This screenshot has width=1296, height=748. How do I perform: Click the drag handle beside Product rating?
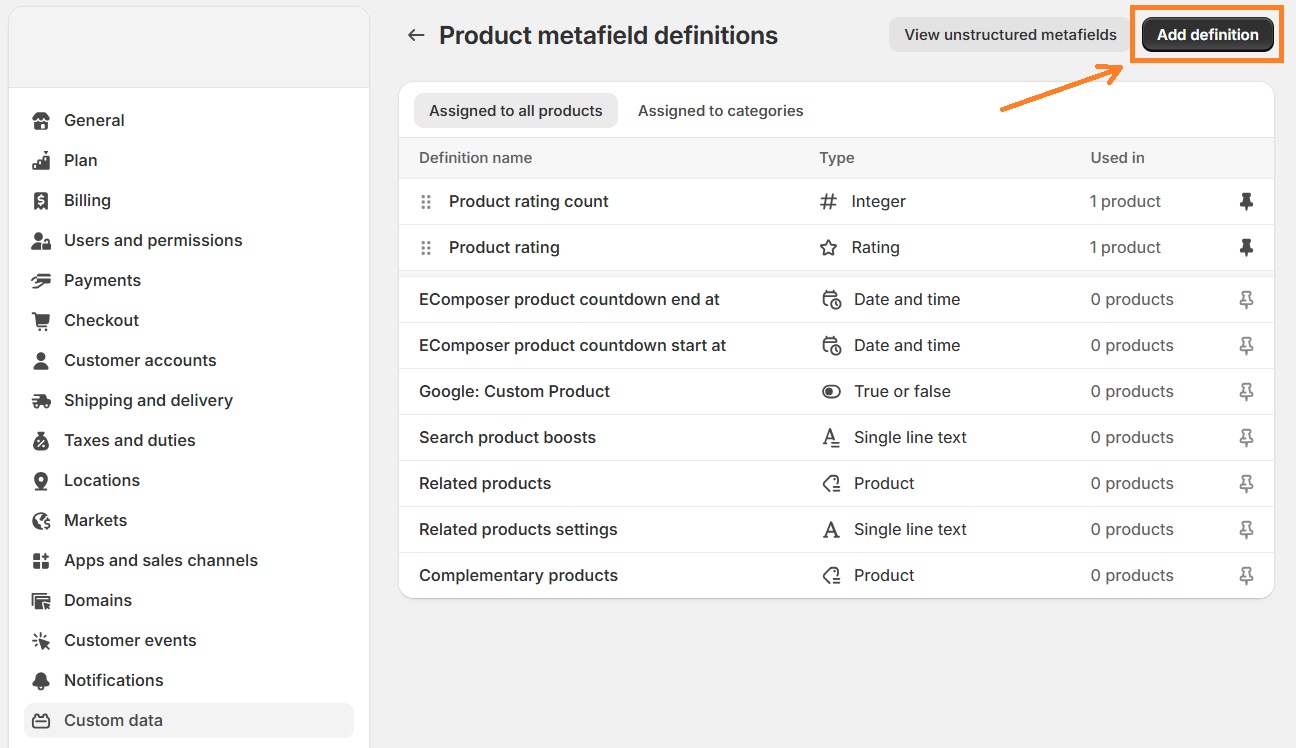tap(425, 247)
